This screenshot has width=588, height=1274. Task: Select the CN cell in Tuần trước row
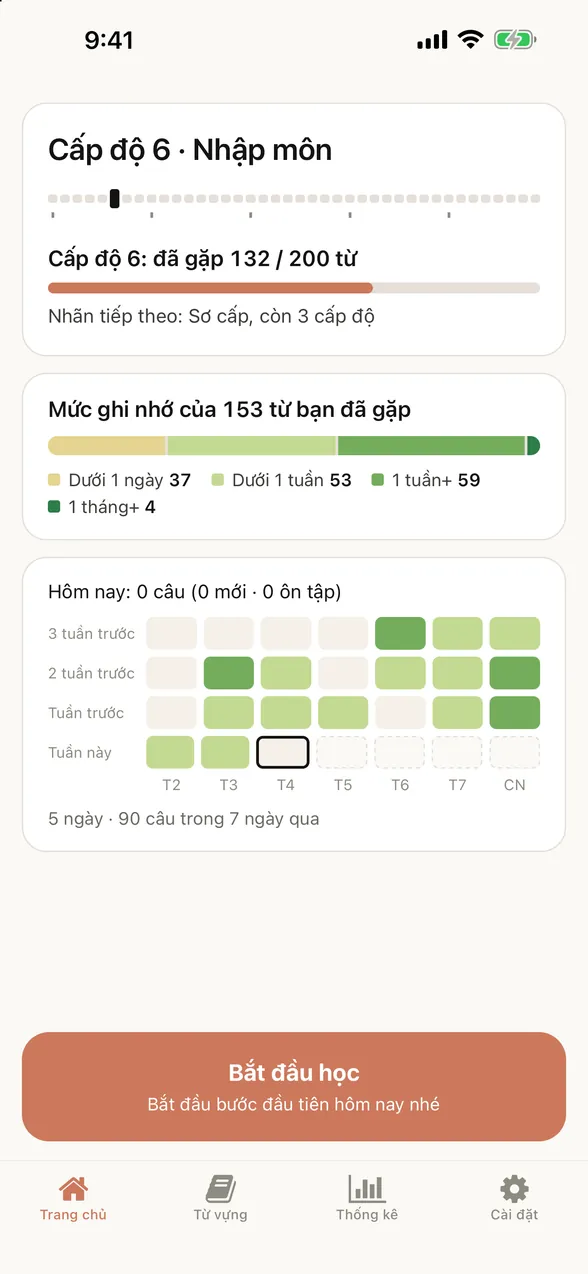pos(515,712)
